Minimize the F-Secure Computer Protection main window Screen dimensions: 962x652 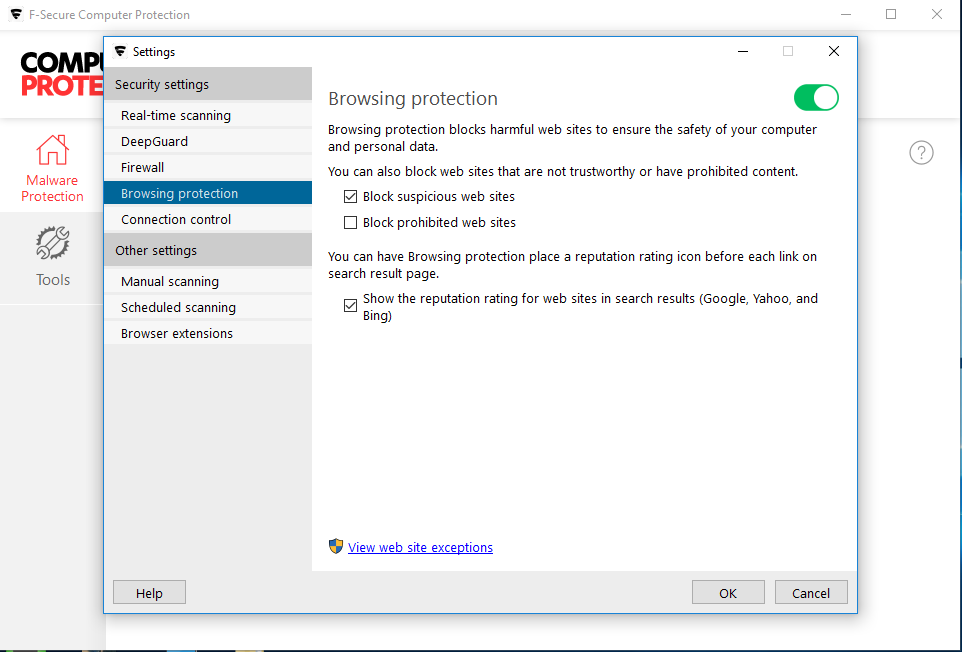[x=846, y=14]
